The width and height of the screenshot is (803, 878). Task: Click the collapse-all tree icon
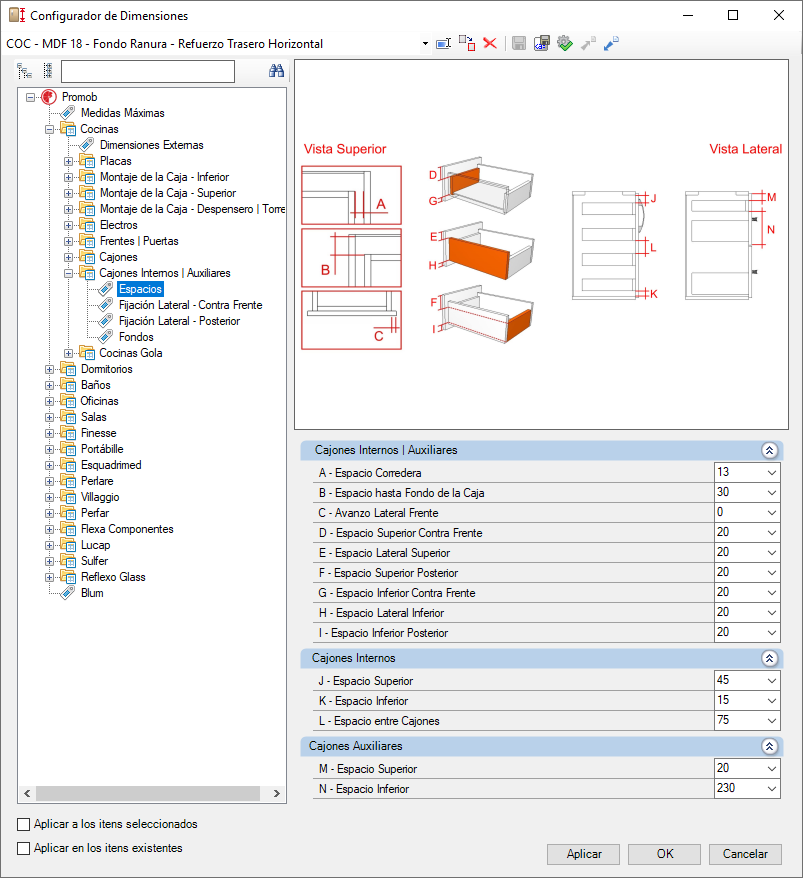tap(48, 71)
